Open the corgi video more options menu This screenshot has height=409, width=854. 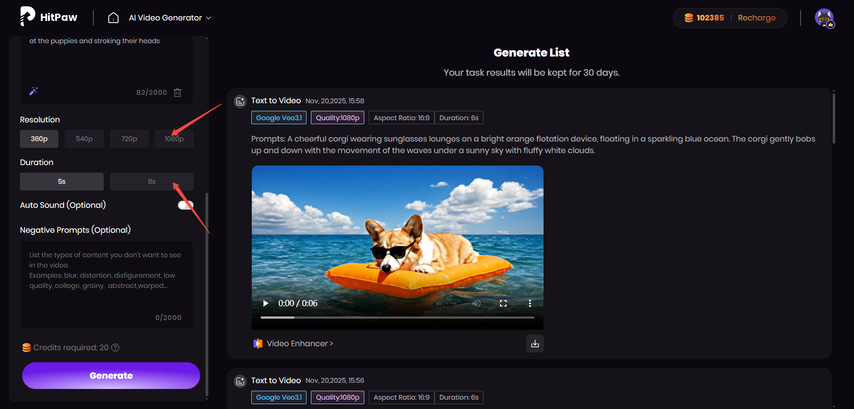[x=529, y=303]
